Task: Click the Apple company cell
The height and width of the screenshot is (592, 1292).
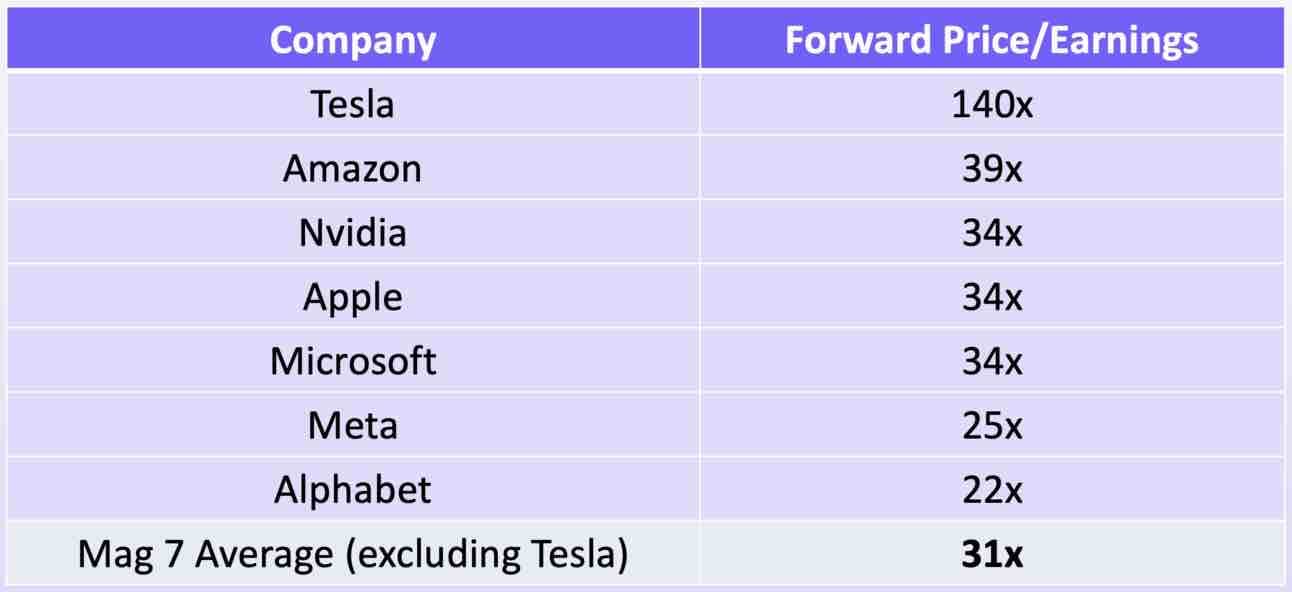Action: pos(353,297)
